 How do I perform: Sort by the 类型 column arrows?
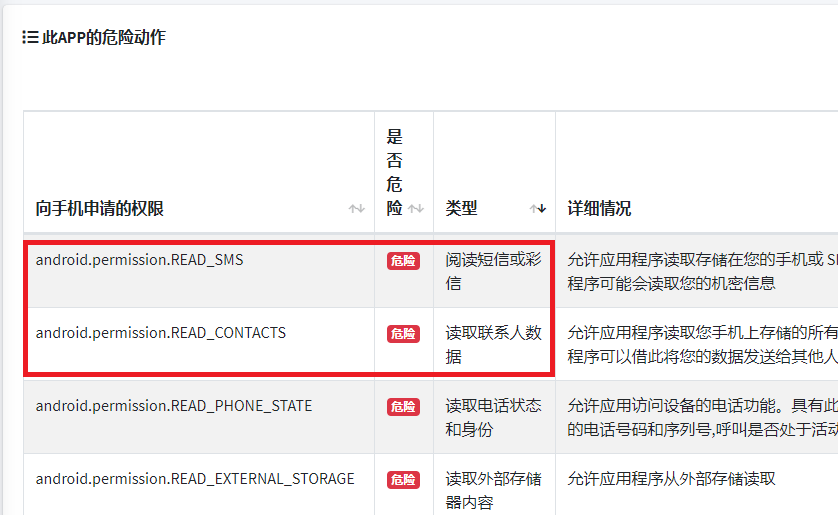click(x=538, y=208)
